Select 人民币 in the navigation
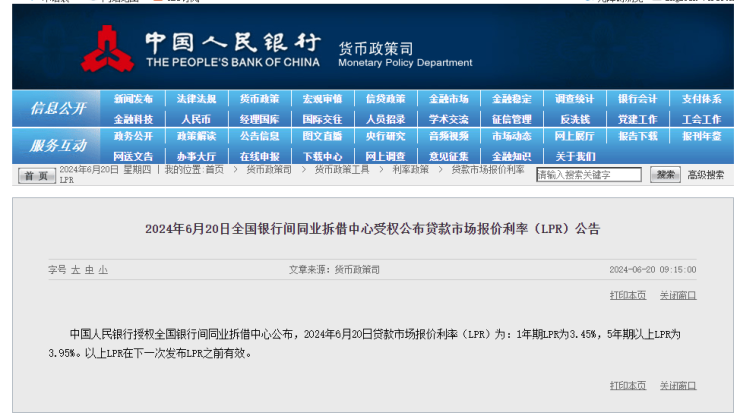 tap(196, 119)
